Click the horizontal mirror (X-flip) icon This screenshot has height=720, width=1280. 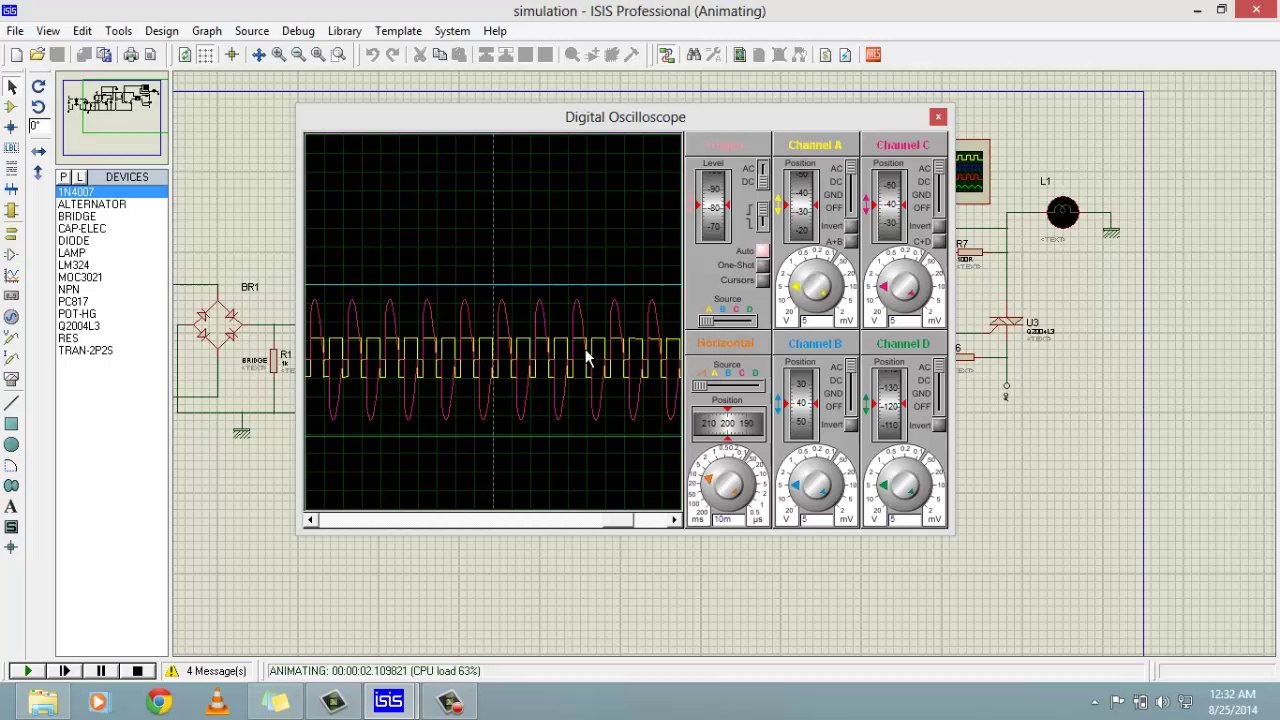38,151
